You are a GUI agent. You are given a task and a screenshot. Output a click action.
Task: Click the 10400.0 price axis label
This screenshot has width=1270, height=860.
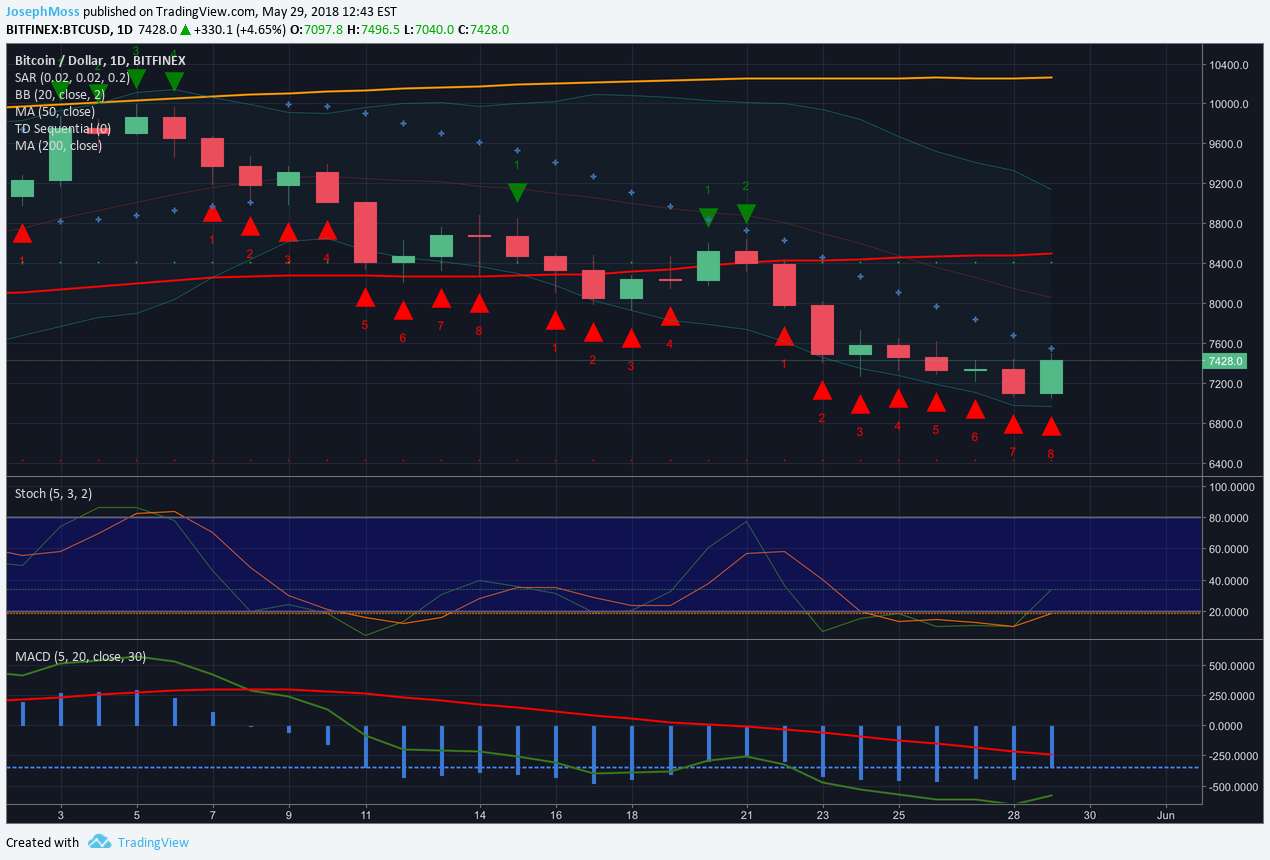1230,65
